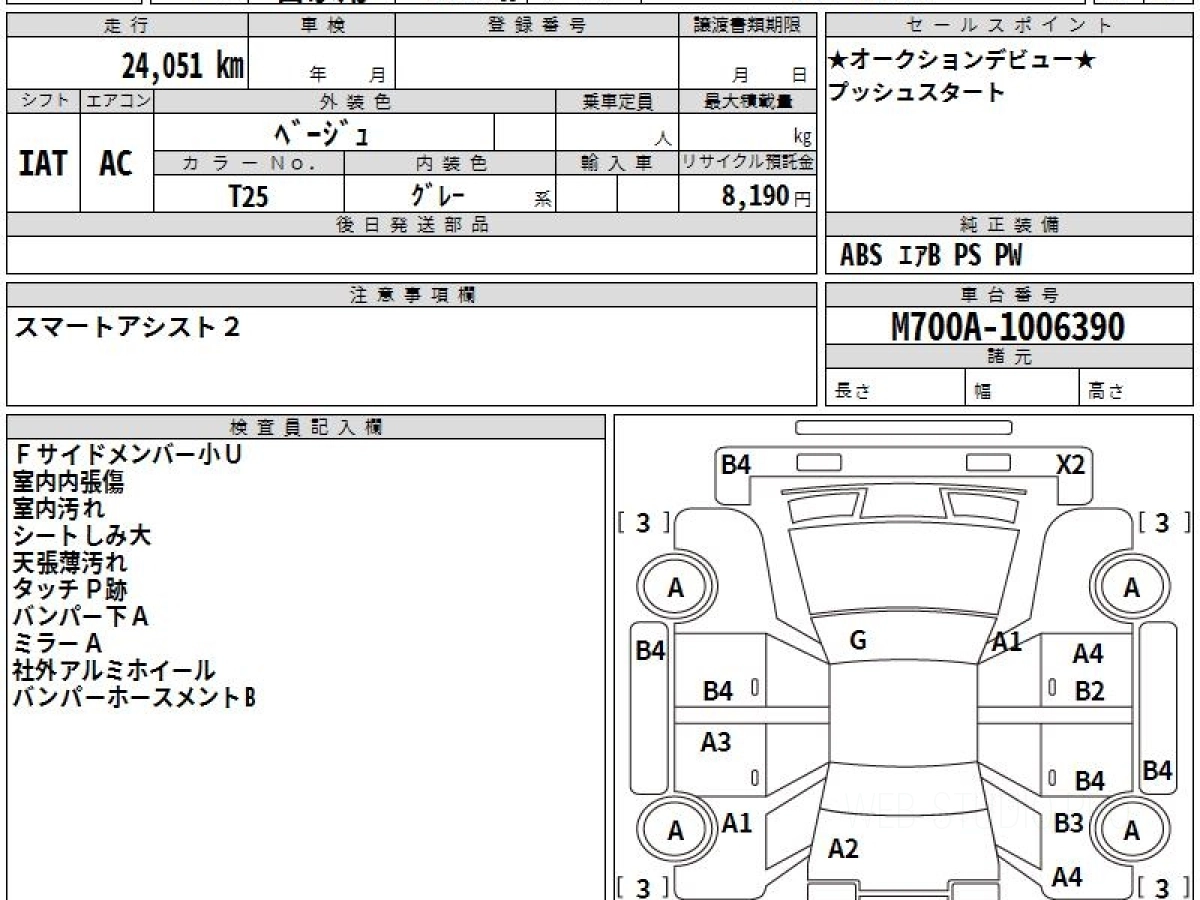Select the recycle deposit 8,190円

tap(766, 195)
